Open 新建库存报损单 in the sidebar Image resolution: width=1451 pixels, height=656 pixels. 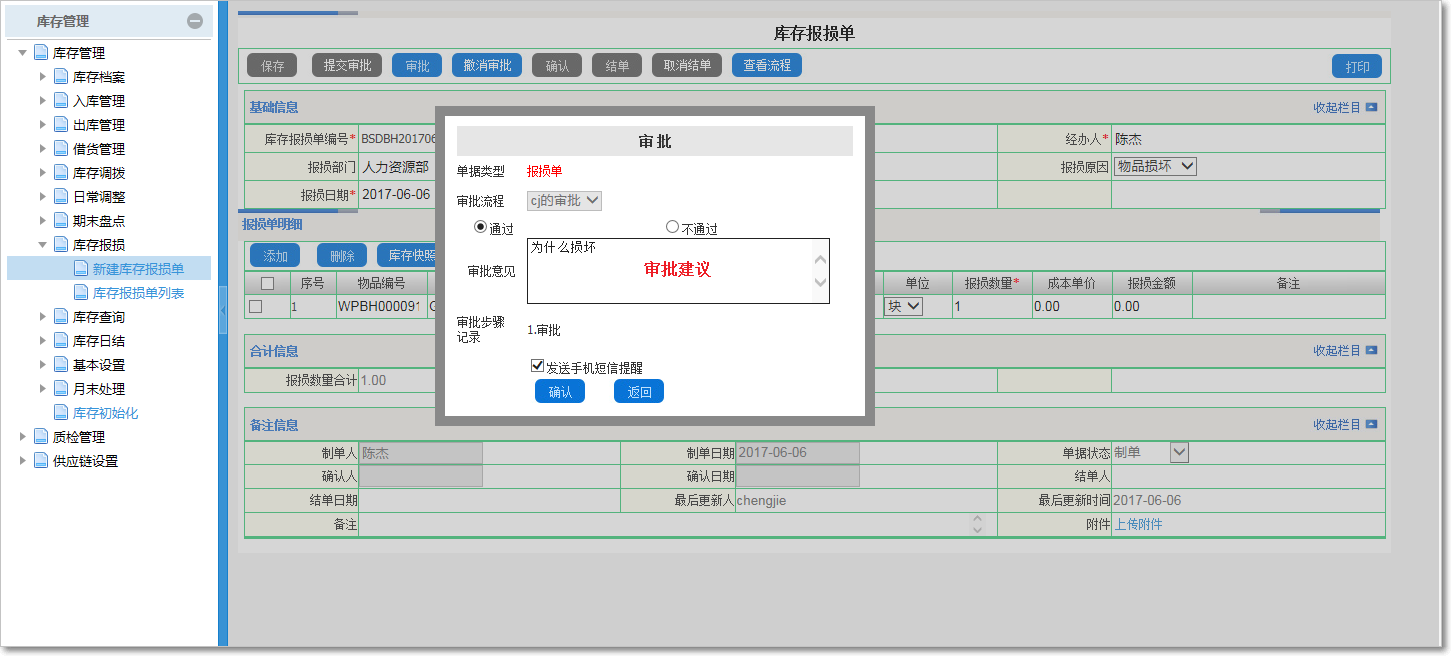[138, 269]
